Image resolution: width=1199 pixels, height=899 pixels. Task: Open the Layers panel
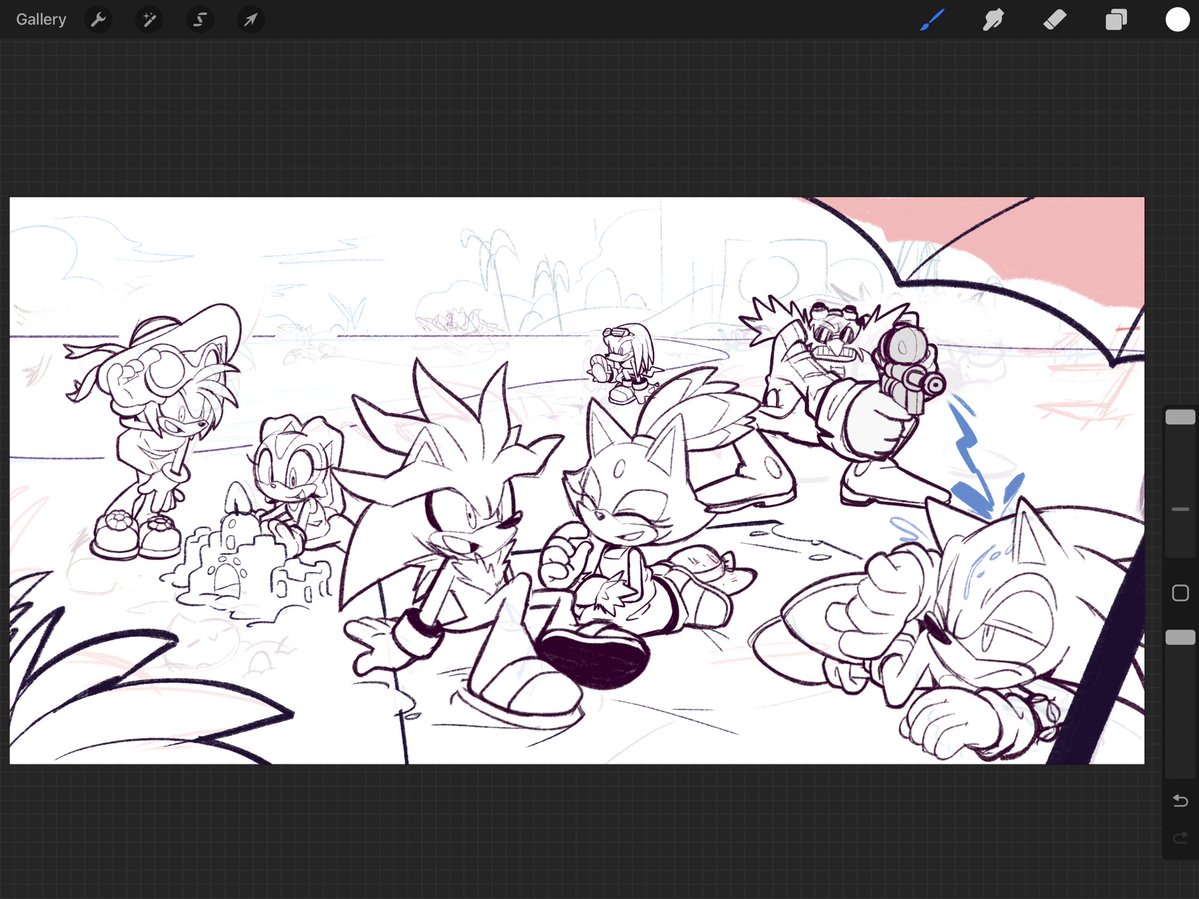pyautogui.click(x=1116, y=19)
